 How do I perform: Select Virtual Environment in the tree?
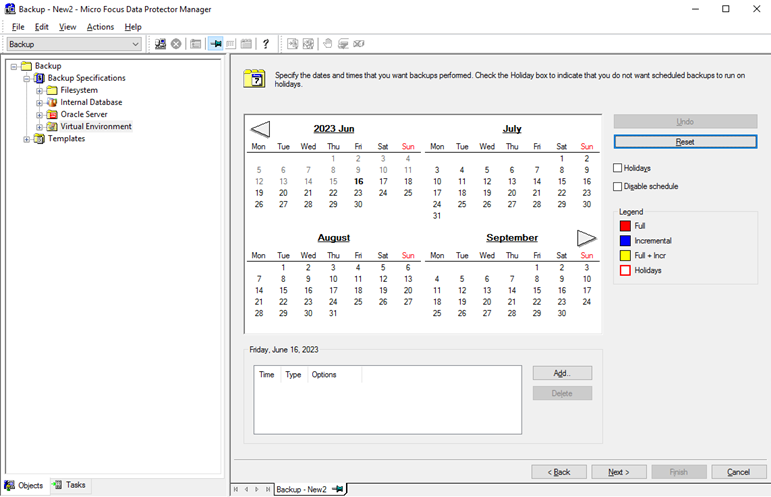pos(96,126)
